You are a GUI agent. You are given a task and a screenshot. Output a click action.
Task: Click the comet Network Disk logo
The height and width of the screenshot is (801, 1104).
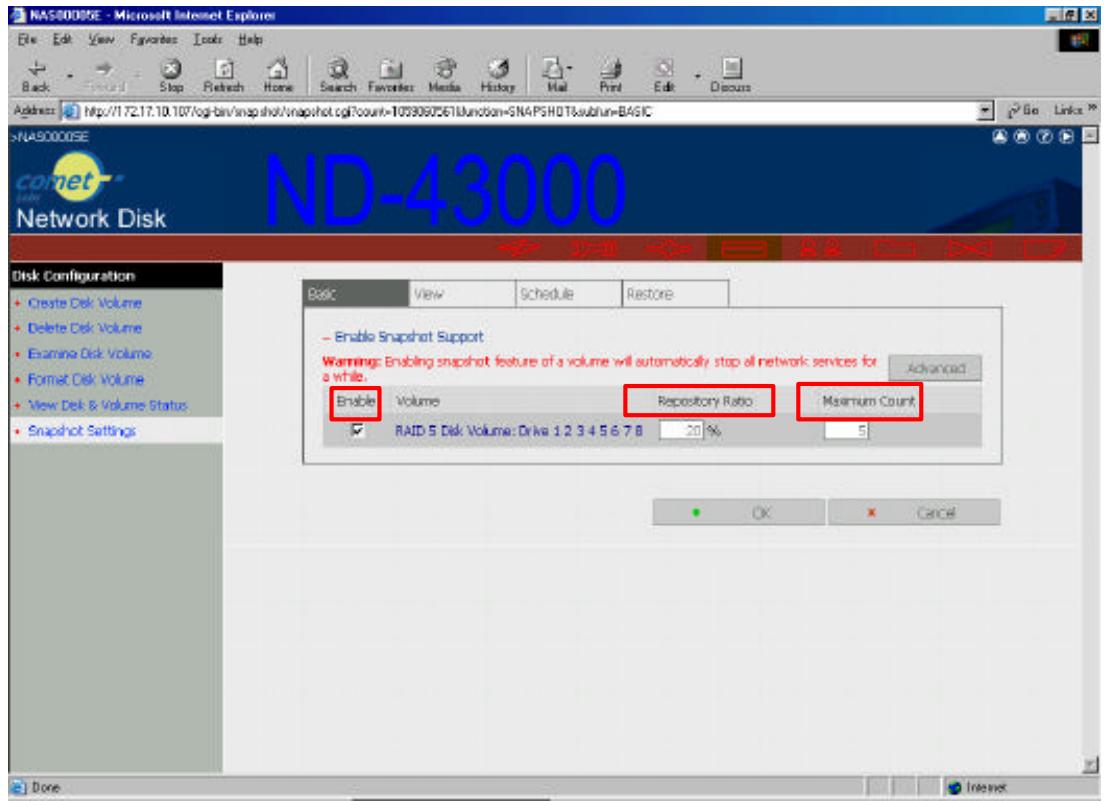90,191
